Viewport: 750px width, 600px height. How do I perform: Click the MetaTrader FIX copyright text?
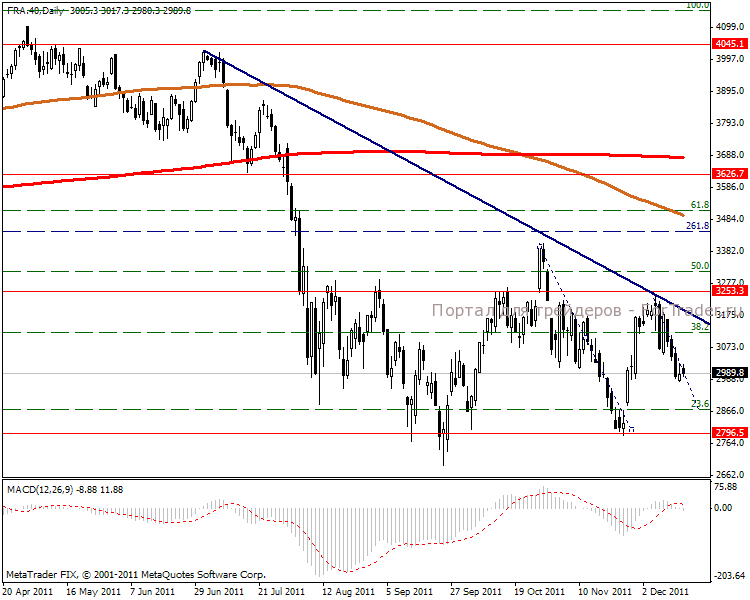point(136,575)
